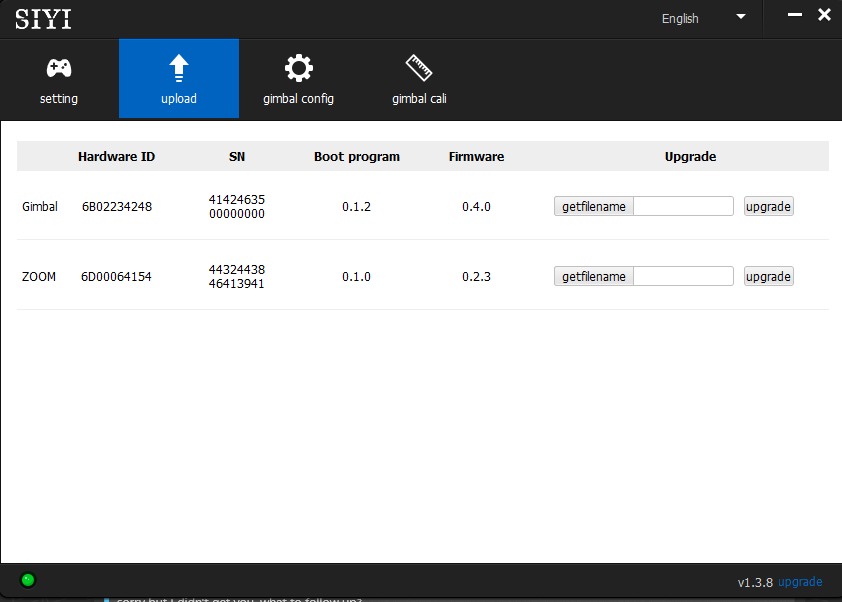Click the v1.3.8 version label
This screenshot has height=602, width=842.
point(755,583)
